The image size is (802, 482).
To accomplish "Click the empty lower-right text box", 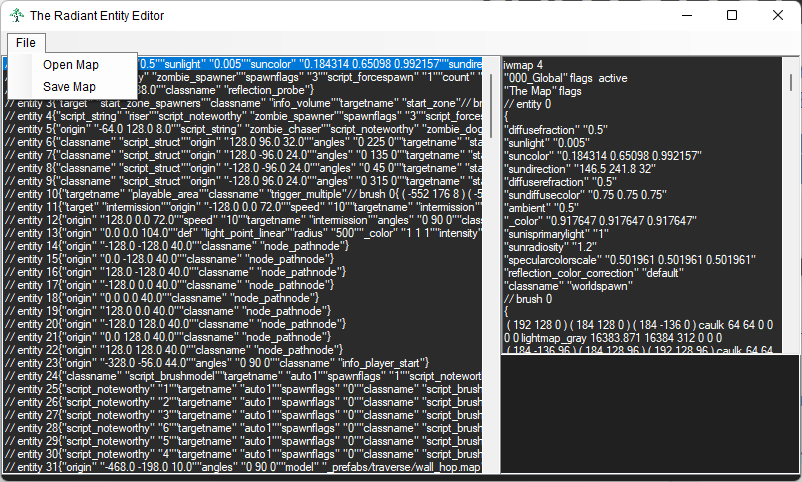I will tap(650, 414).
